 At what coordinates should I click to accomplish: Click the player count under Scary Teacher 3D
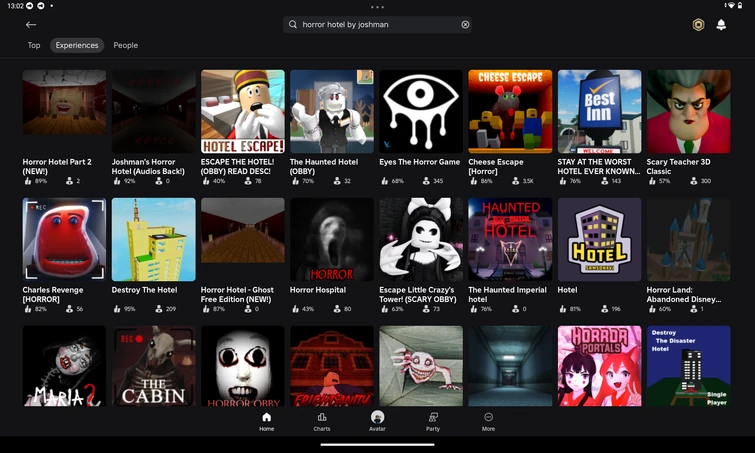pos(701,181)
